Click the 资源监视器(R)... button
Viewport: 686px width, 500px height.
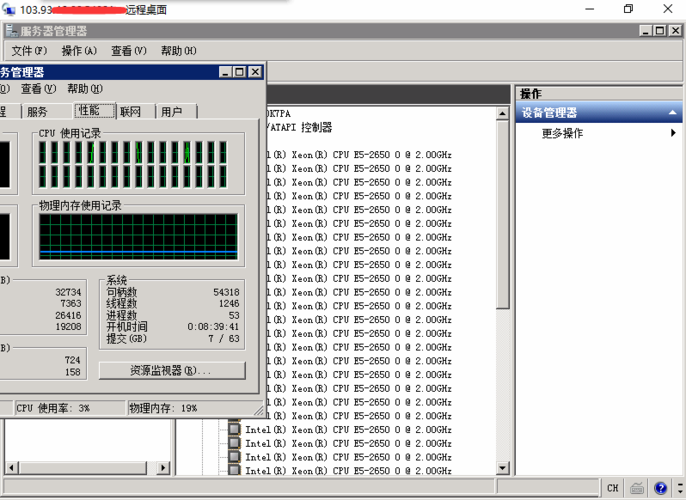click(x=172, y=371)
